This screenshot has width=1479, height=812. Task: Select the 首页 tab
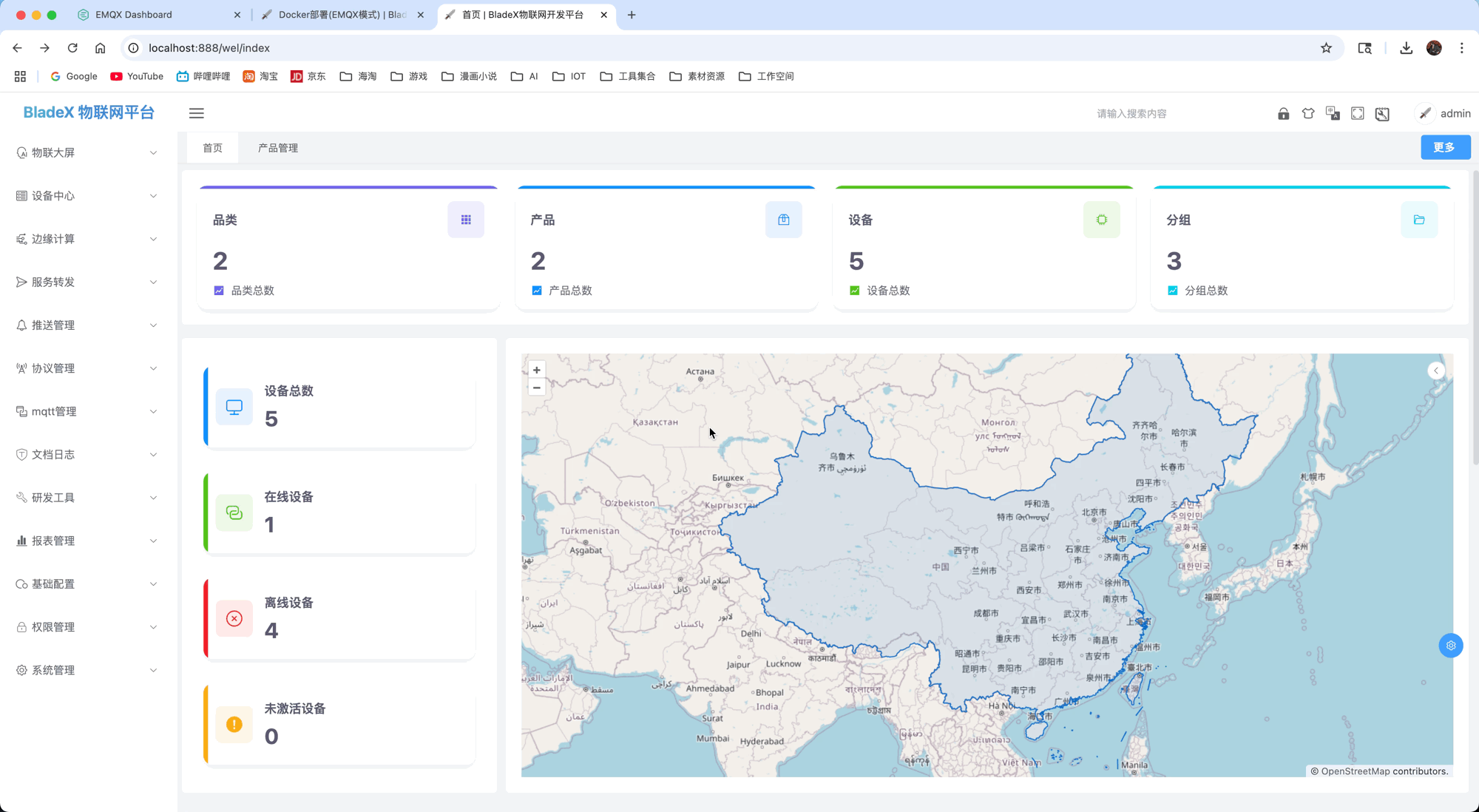tap(212, 148)
